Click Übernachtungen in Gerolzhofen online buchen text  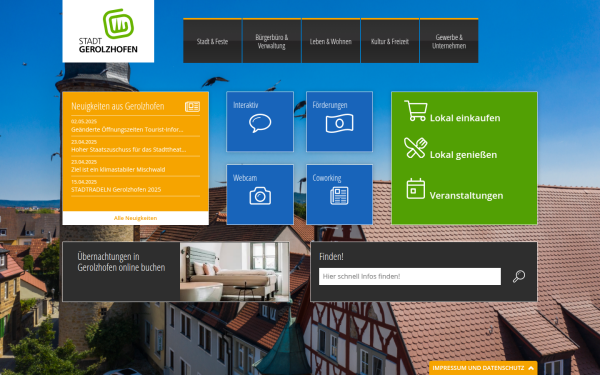coord(121,262)
